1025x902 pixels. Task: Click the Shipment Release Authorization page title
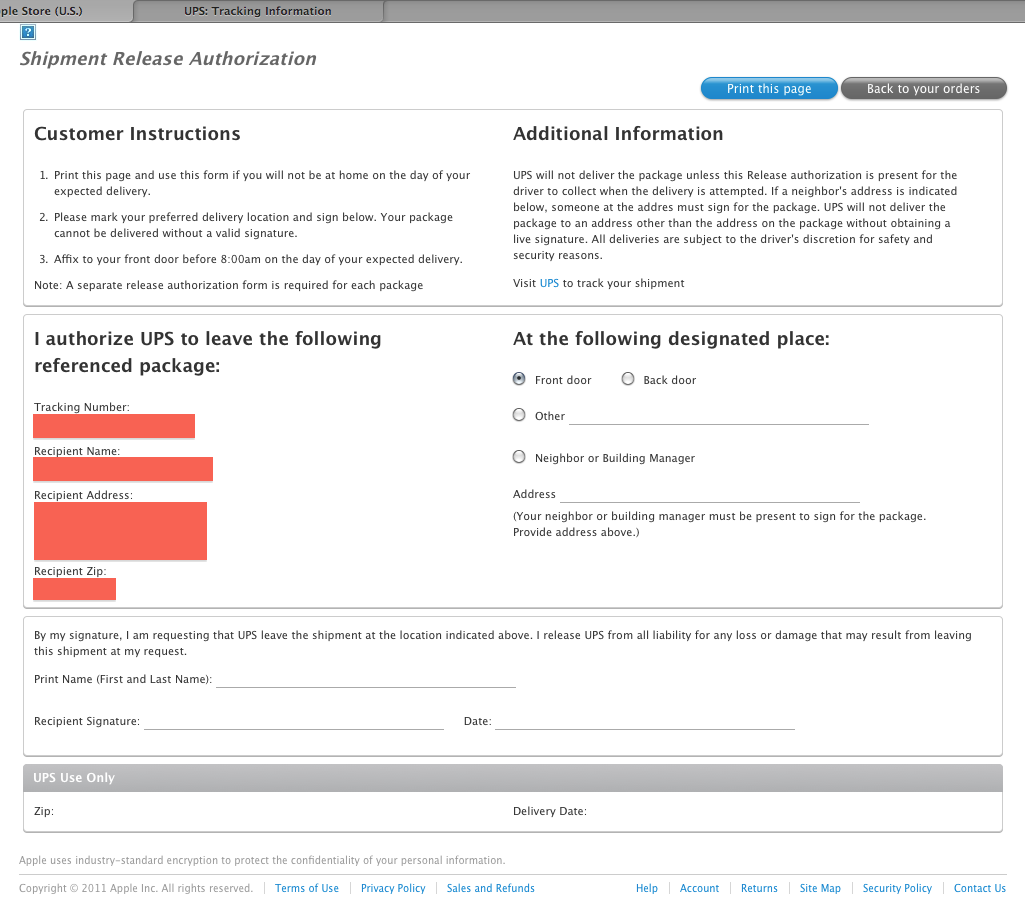(168, 59)
